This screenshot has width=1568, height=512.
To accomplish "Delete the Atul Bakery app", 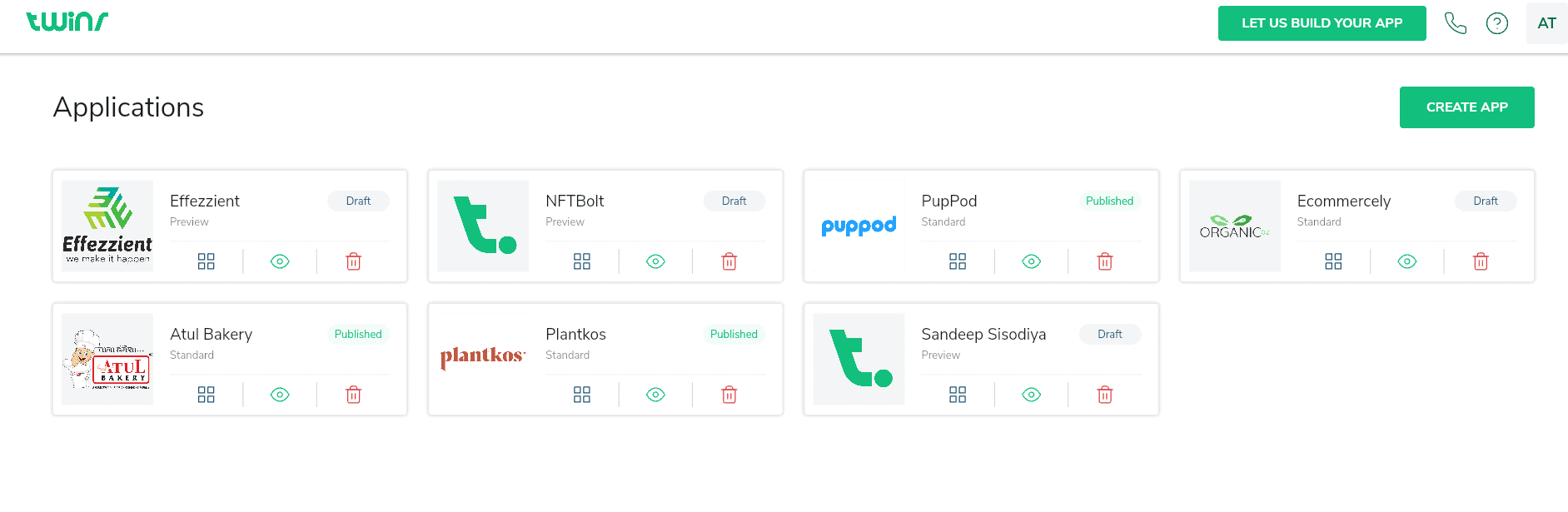I will click(353, 395).
